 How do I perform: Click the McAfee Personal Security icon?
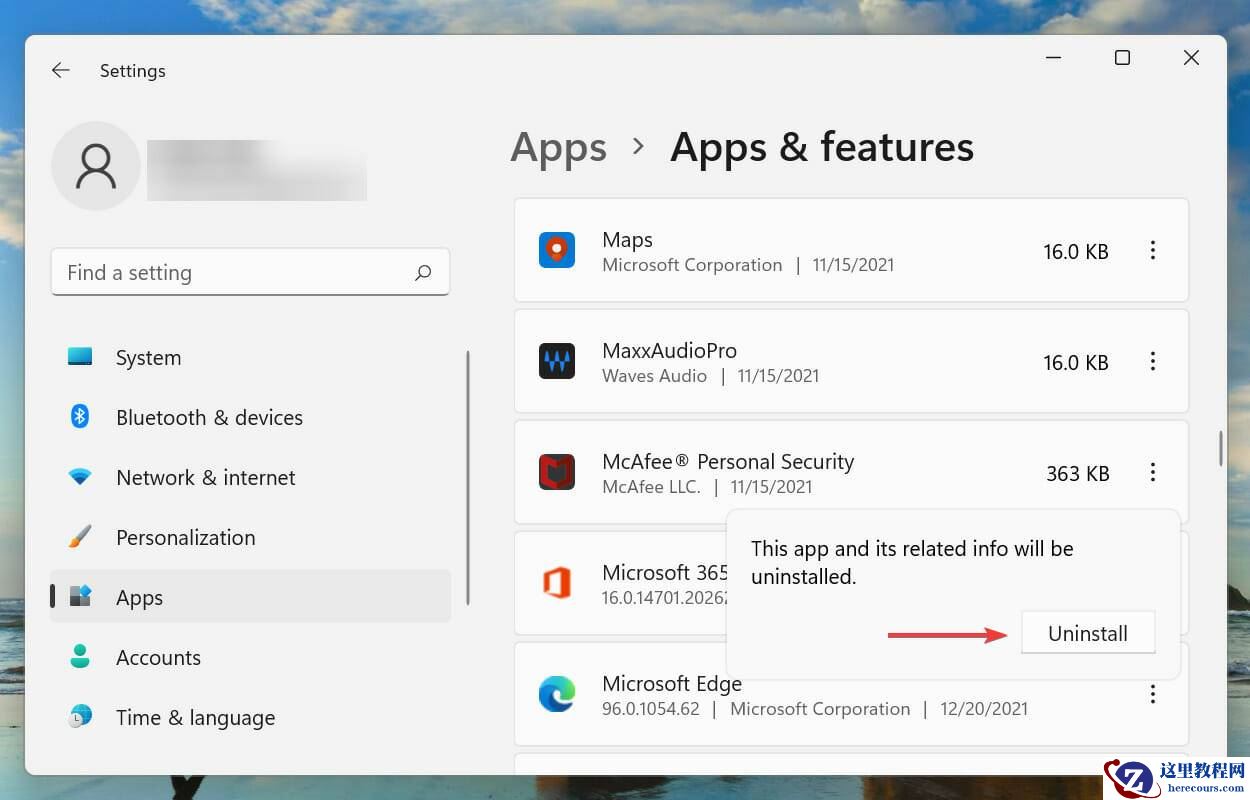[557, 472]
